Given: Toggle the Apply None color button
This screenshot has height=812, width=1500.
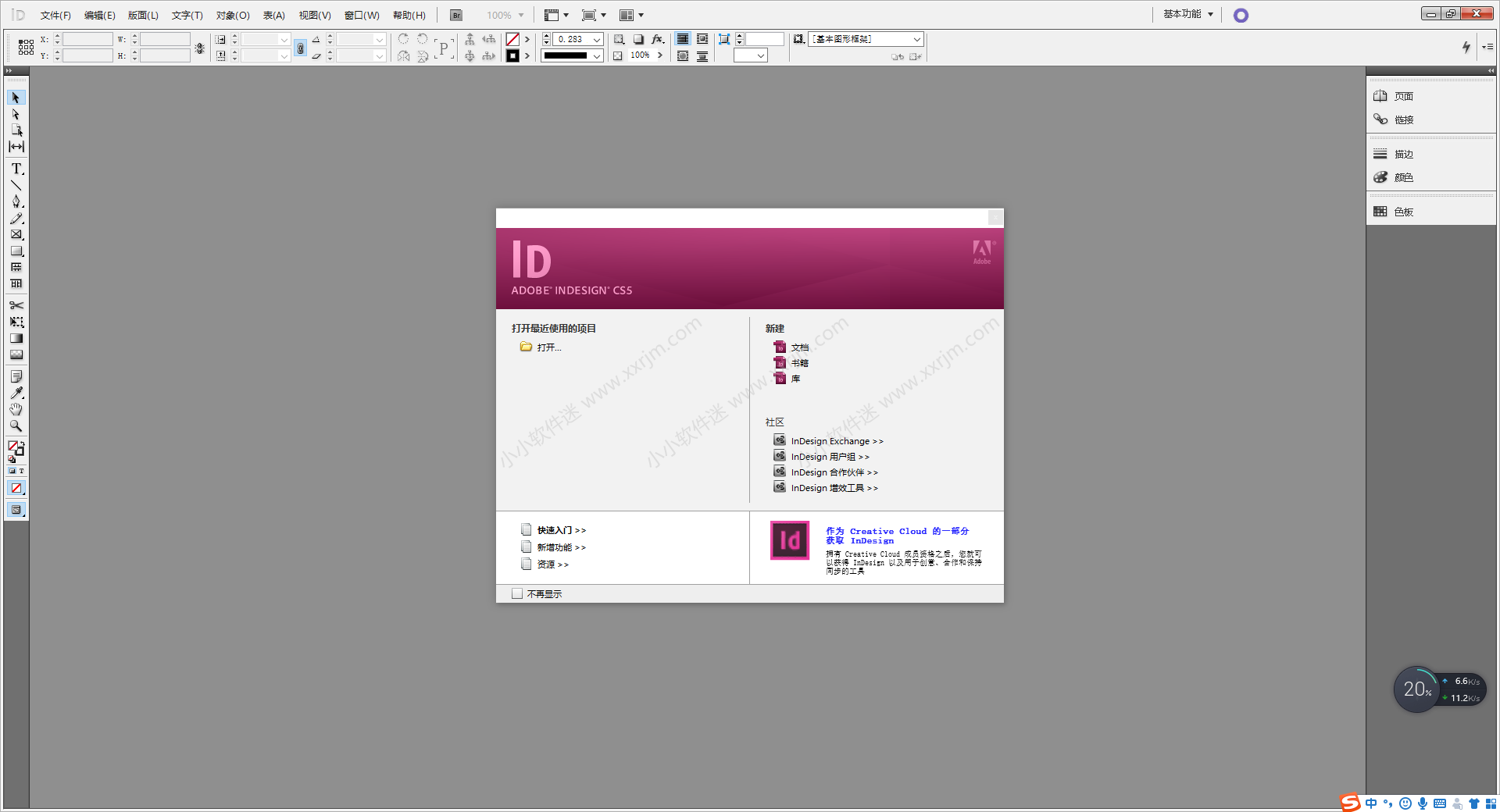Looking at the screenshot, I should click(16, 488).
